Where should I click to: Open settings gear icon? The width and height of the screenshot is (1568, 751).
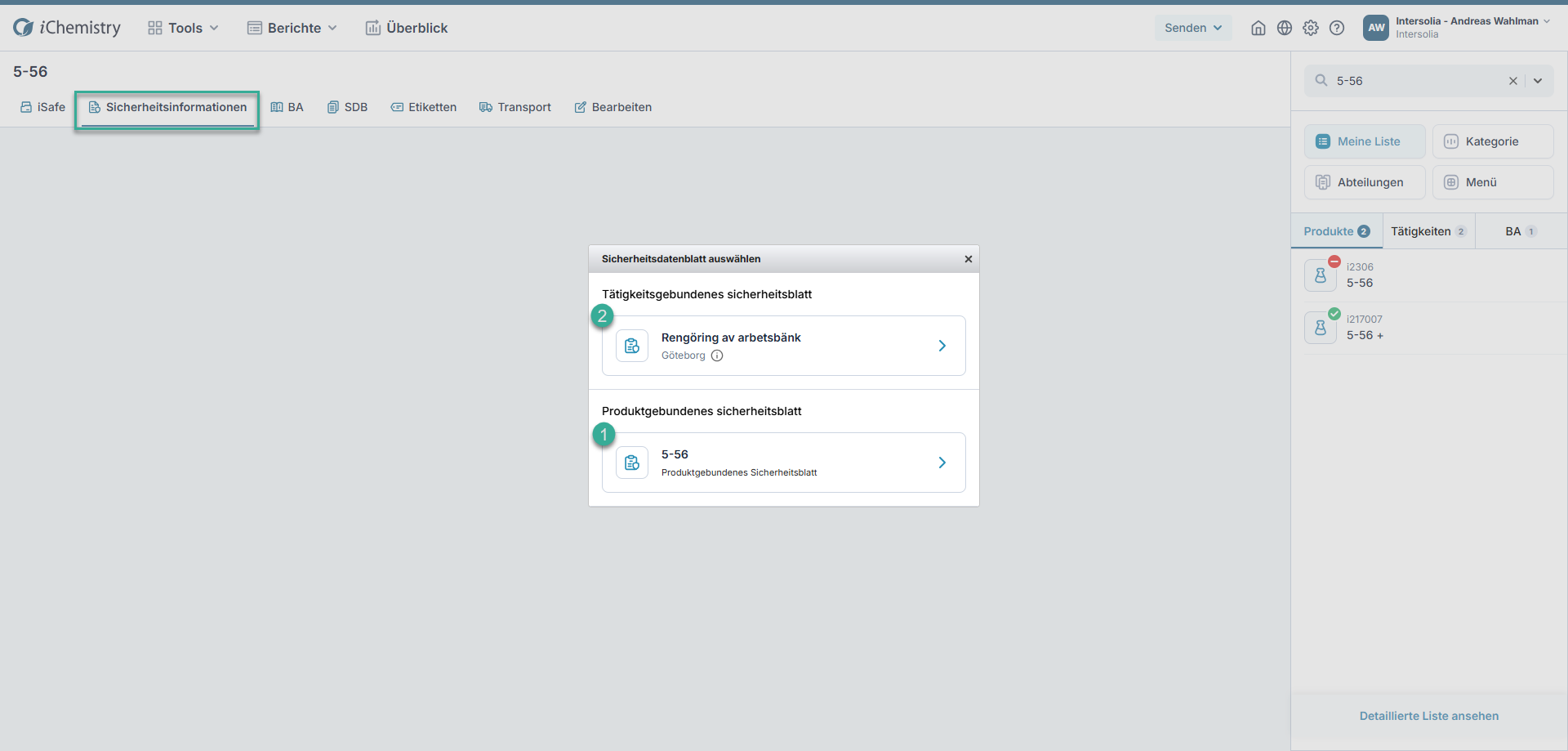pos(1311,28)
